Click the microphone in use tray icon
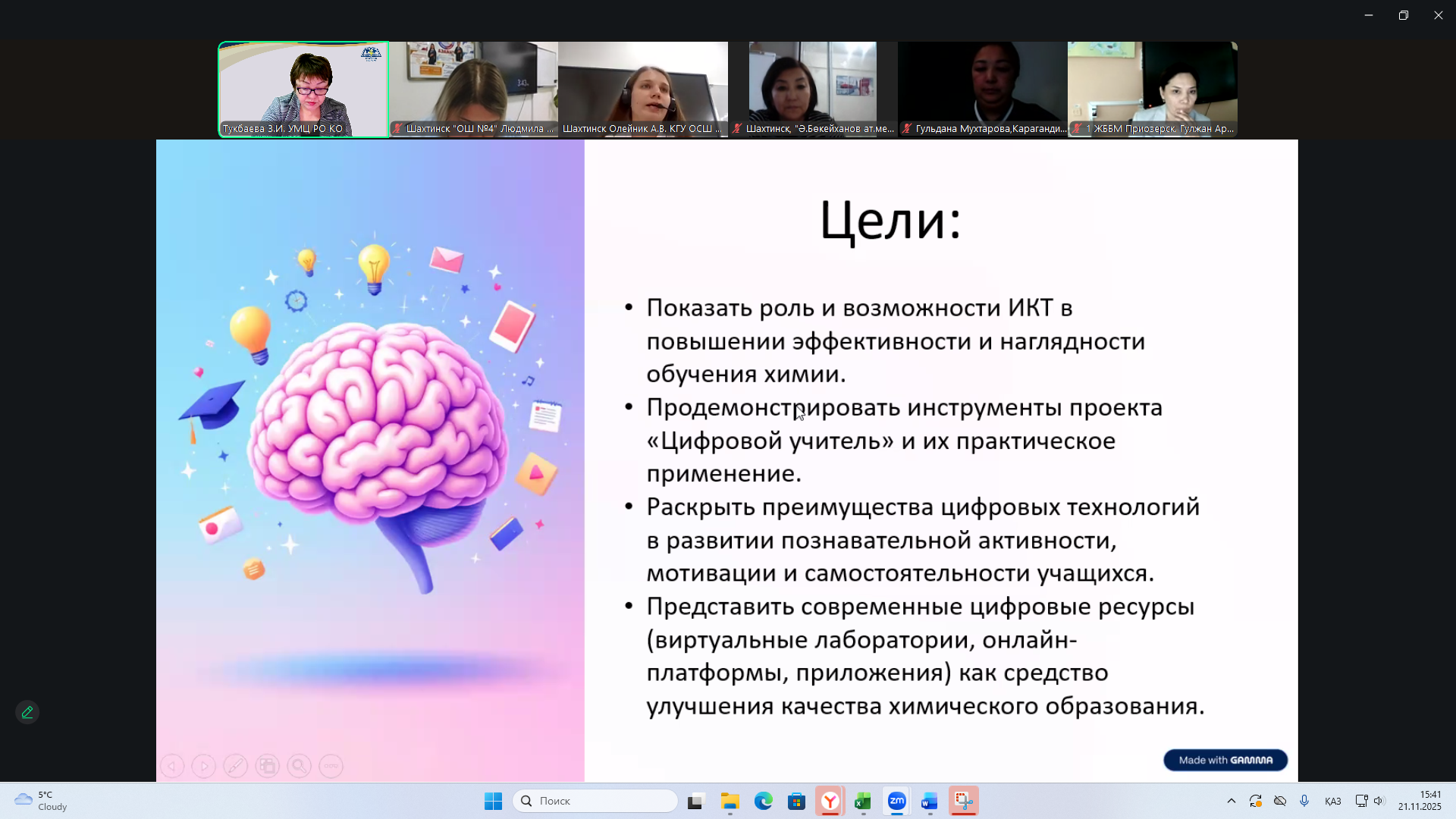1456x819 pixels. coord(1304,801)
